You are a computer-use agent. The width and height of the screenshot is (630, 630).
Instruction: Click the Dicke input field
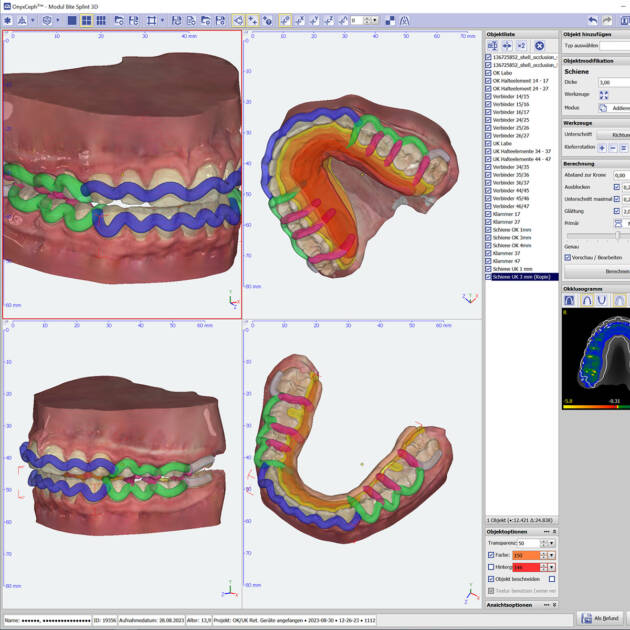pyautogui.click(x=614, y=82)
